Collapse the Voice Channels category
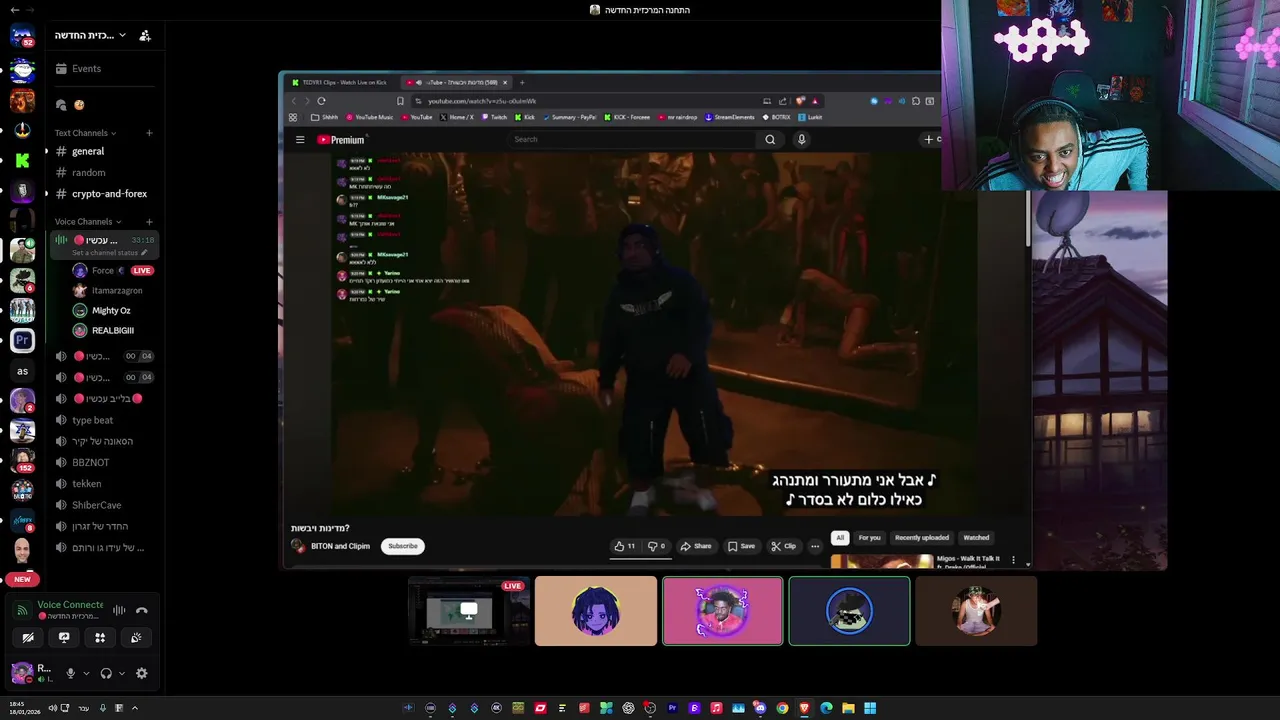The image size is (1280, 720). pyautogui.click(x=88, y=222)
